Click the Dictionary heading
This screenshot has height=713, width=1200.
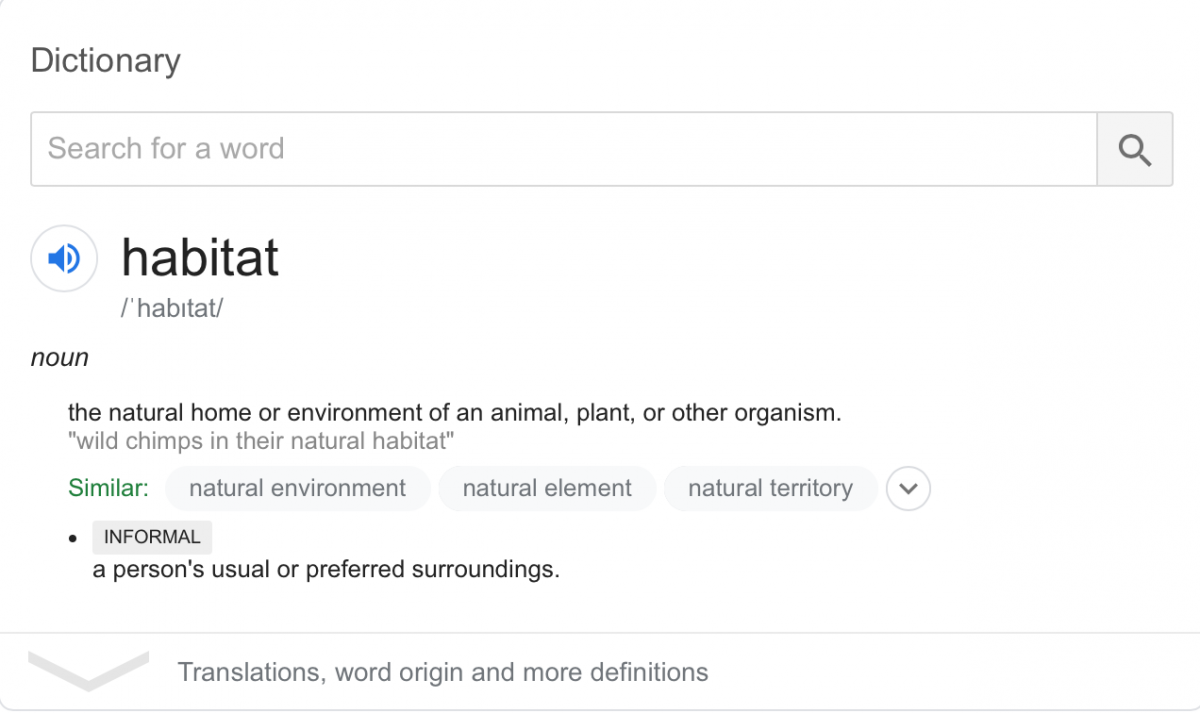click(x=105, y=60)
